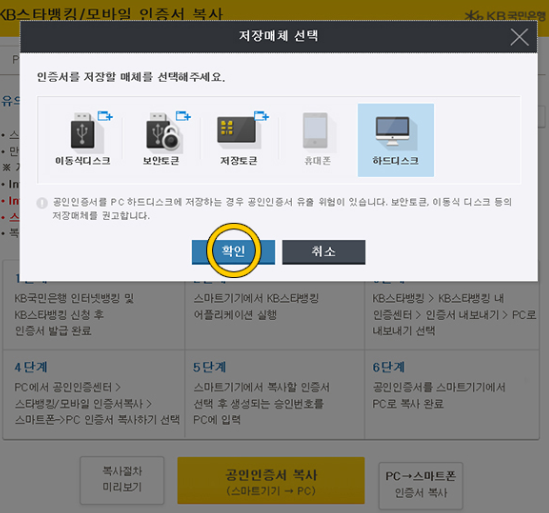Viewport: 549px width, 513px height.
Task: Click the 공인인증서 복사 yellow button
Action: pyautogui.click(x=271, y=480)
